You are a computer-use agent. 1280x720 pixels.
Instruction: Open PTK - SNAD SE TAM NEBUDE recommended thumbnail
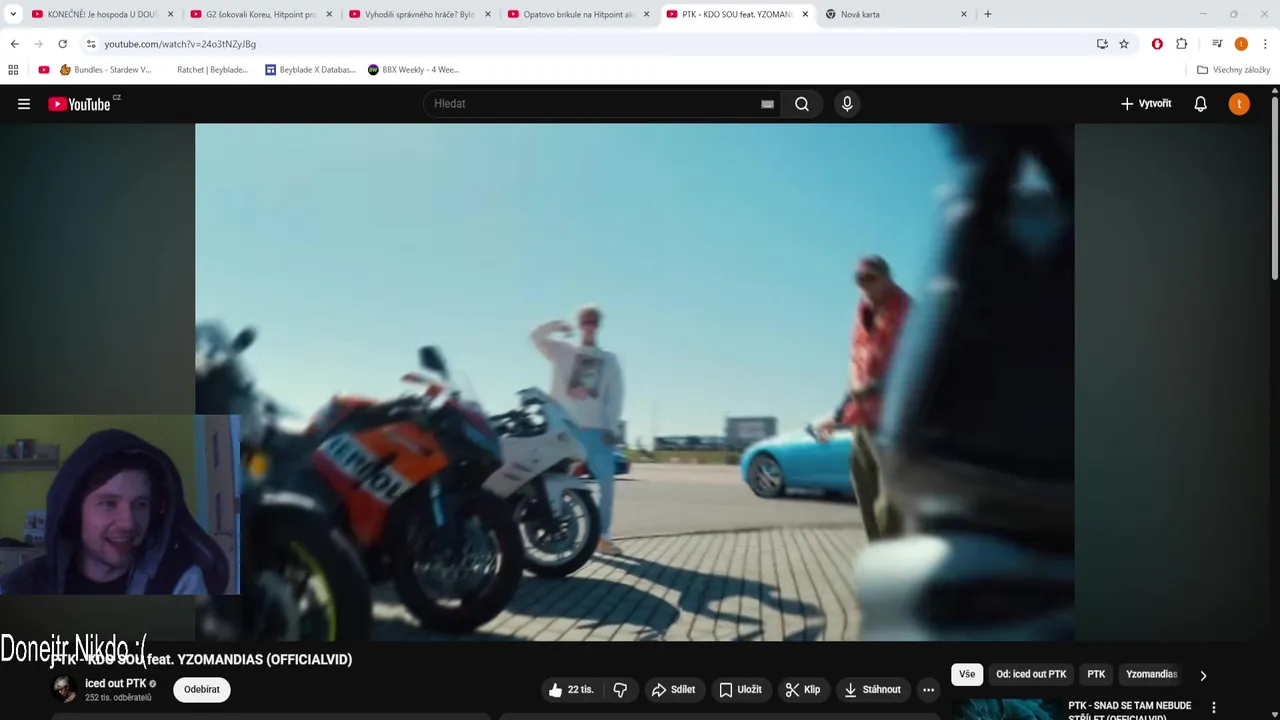tap(1005, 709)
